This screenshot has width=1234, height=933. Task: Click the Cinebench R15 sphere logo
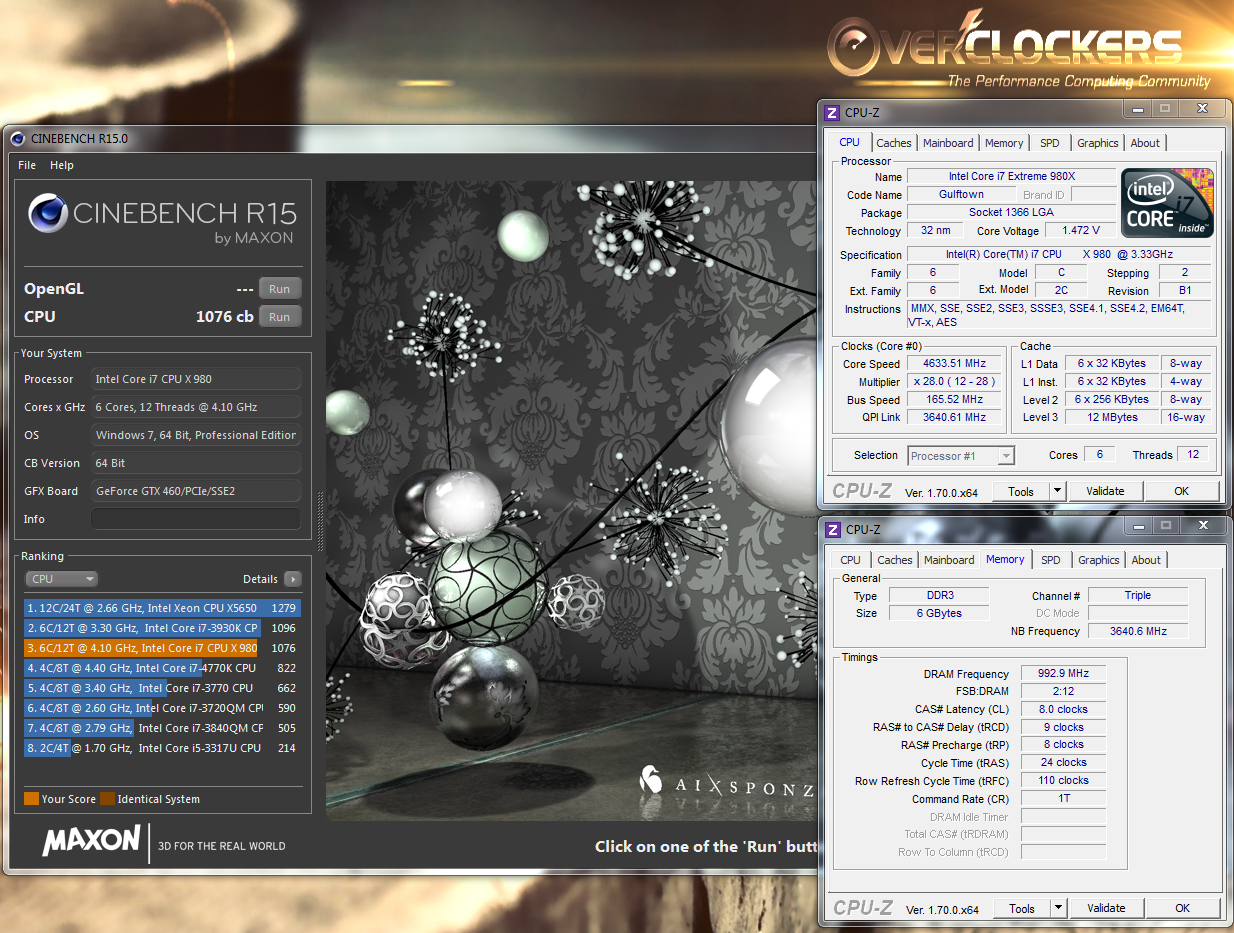pyautogui.click(x=48, y=212)
